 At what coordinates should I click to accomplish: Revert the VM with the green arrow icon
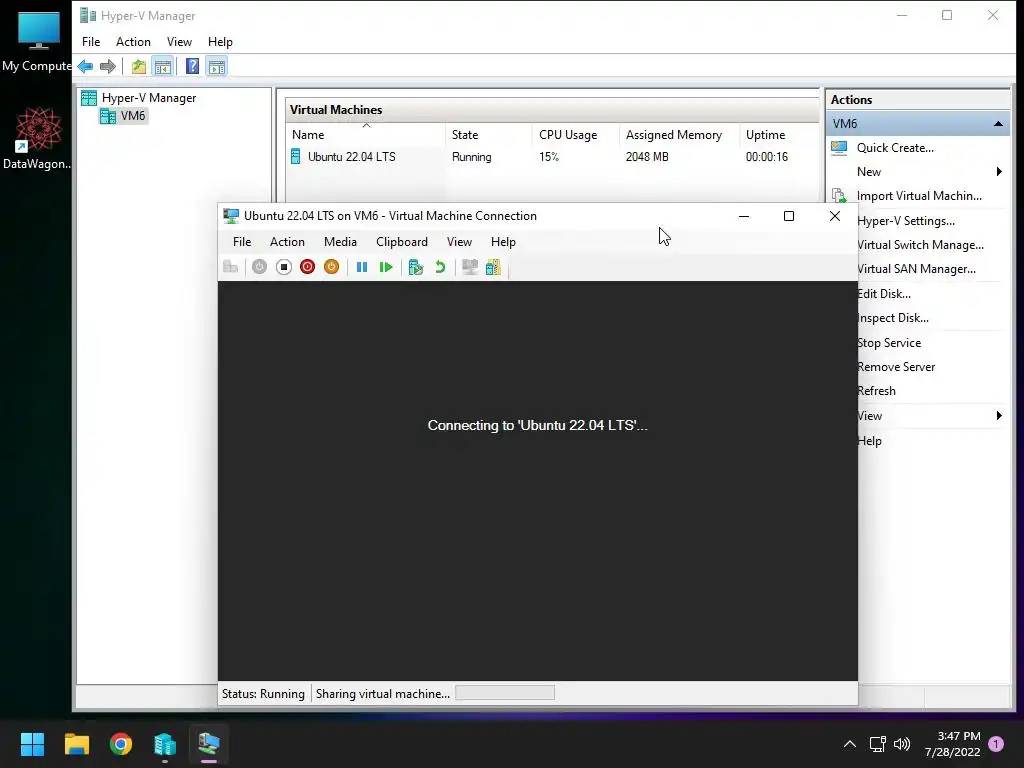click(440, 267)
